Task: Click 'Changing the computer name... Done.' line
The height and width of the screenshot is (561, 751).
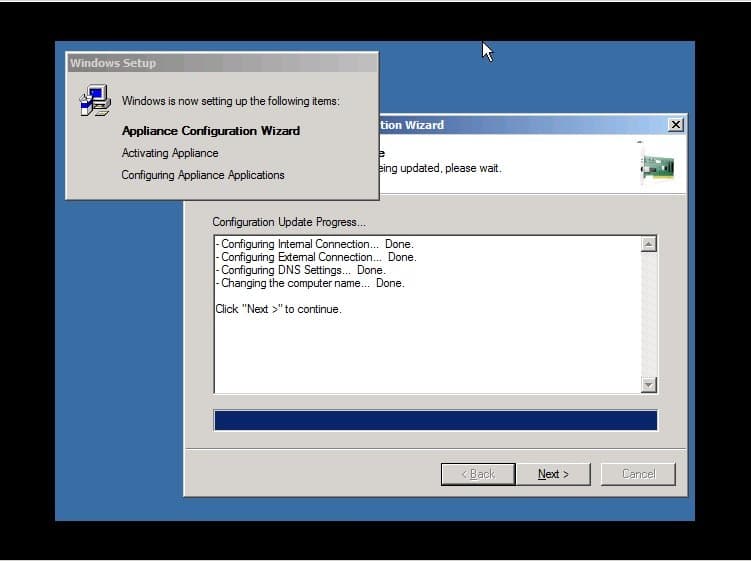Action: click(x=310, y=283)
